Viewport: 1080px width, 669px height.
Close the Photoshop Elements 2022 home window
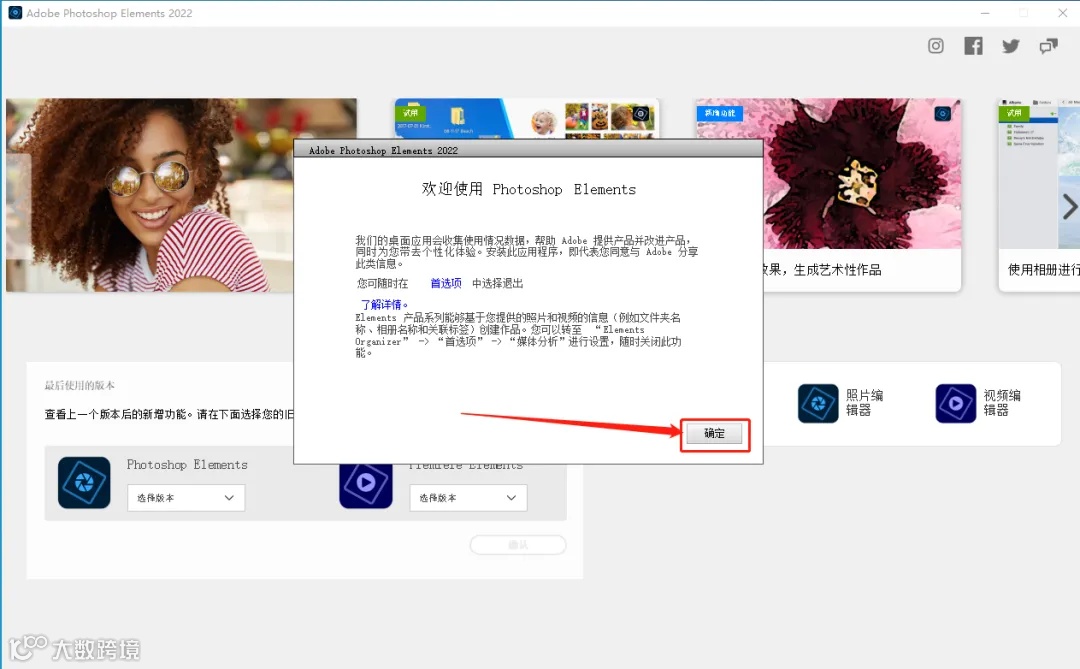pos(1062,12)
